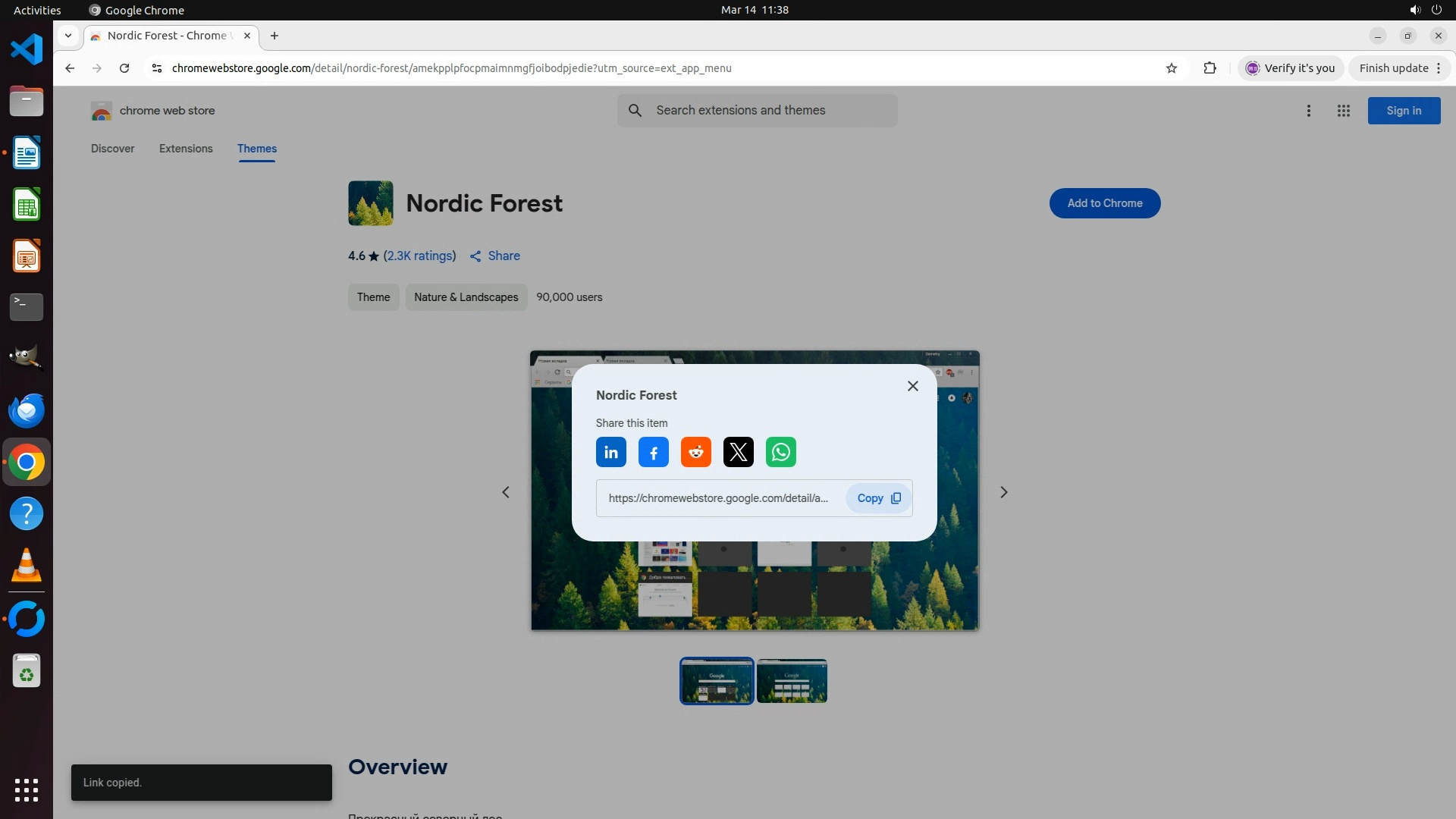Screen dimensions: 1456x819
Task: Share on Reddit icon
Action: (x=695, y=453)
